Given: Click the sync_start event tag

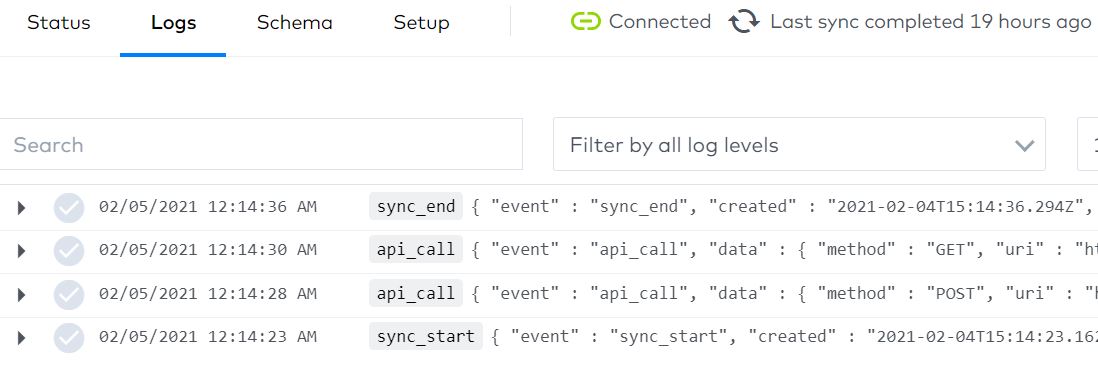Looking at the screenshot, I should [426, 336].
